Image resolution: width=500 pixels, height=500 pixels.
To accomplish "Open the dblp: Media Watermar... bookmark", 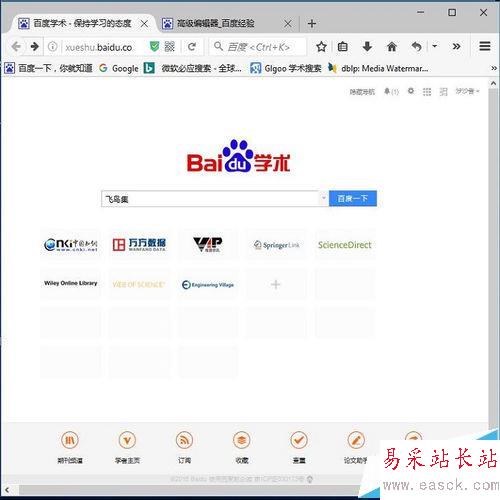I will click(x=378, y=68).
